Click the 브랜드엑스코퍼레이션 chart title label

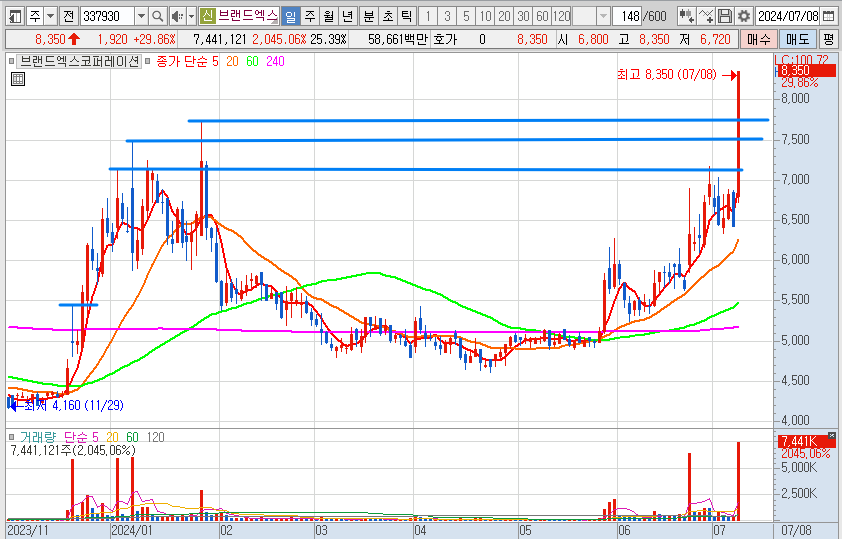[x=79, y=62]
